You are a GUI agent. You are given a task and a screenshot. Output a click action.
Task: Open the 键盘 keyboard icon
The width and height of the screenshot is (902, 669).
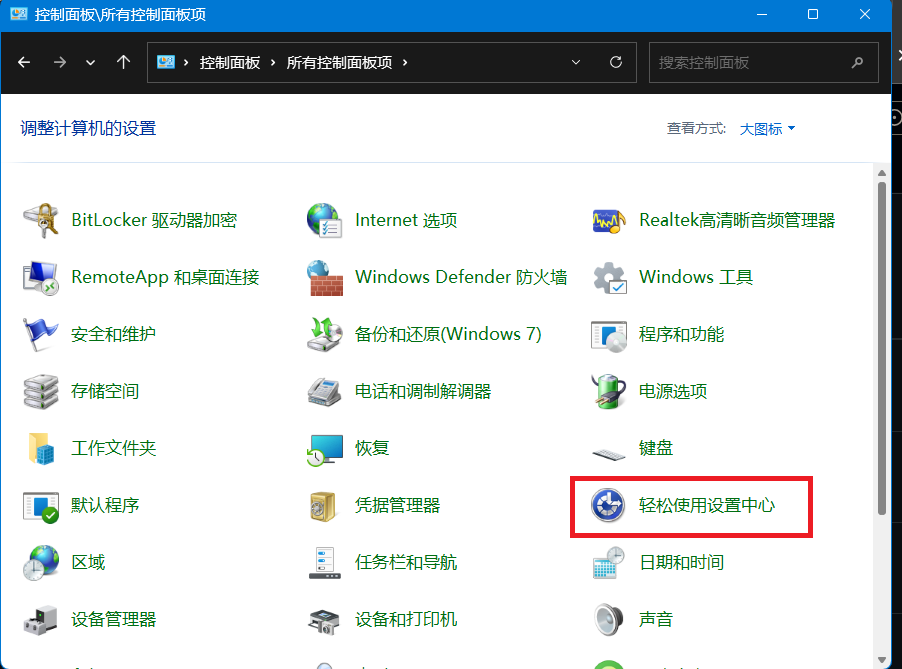point(609,454)
